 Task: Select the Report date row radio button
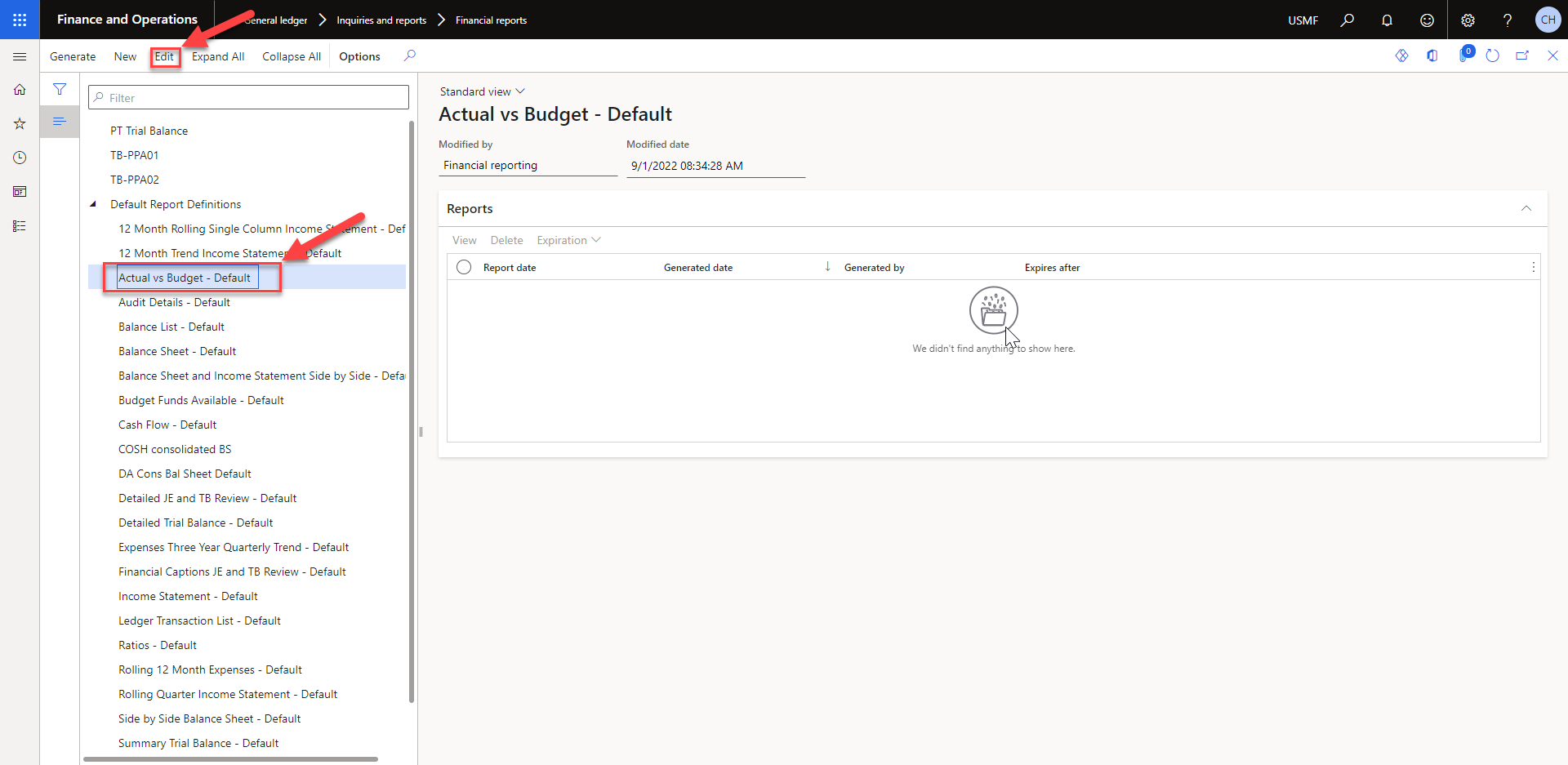(x=464, y=267)
